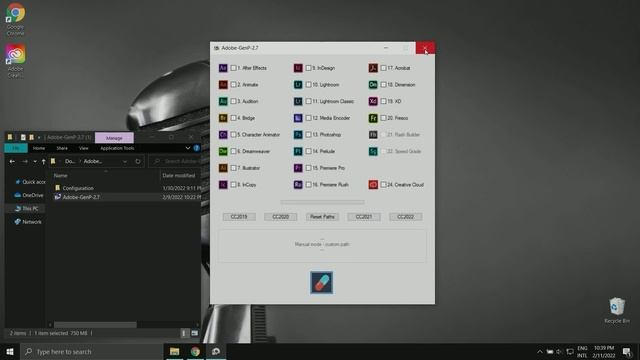Click the GenP progress bar

(322, 202)
